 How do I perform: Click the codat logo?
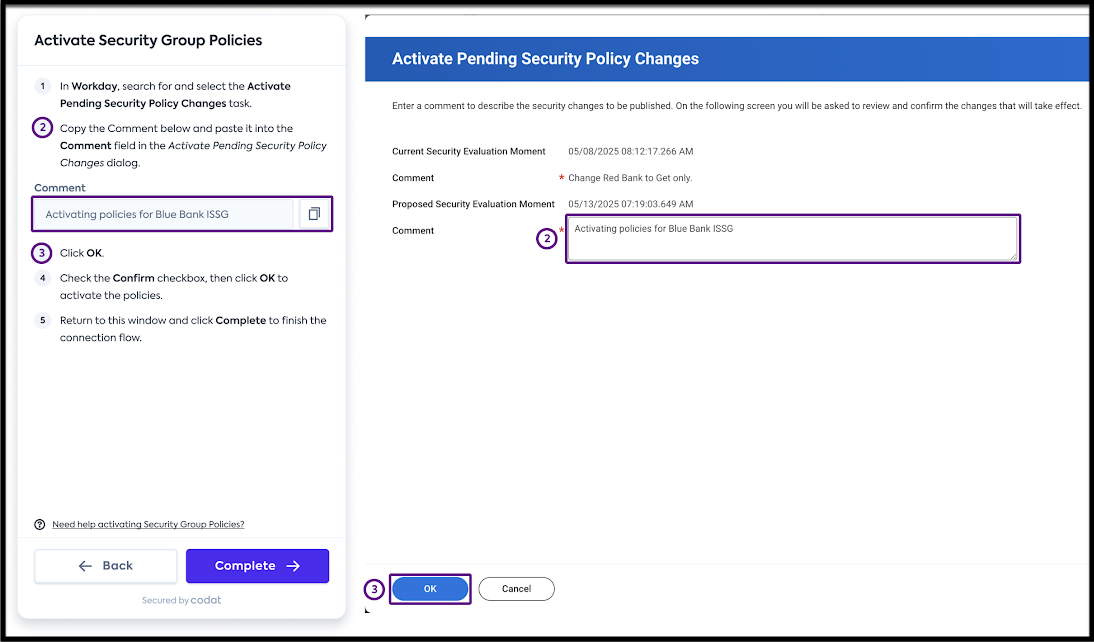[x=207, y=600]
